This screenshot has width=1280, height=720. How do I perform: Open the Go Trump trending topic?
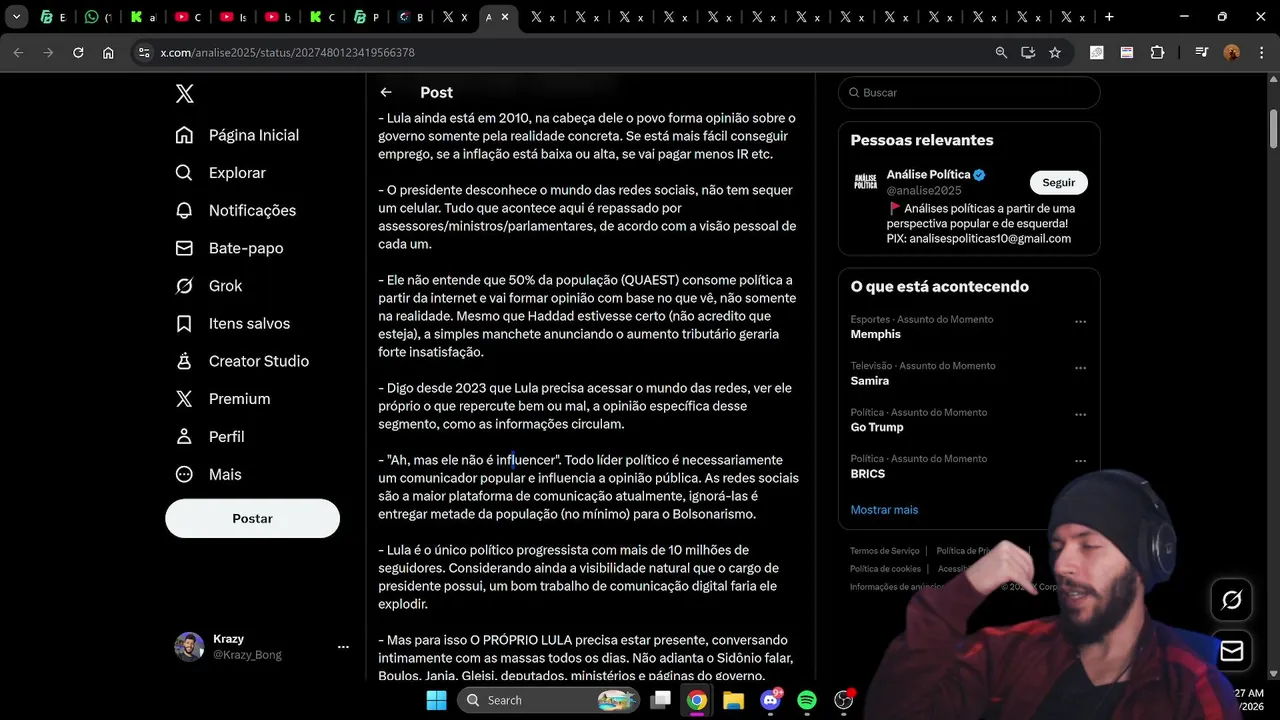tap(877, 427)
